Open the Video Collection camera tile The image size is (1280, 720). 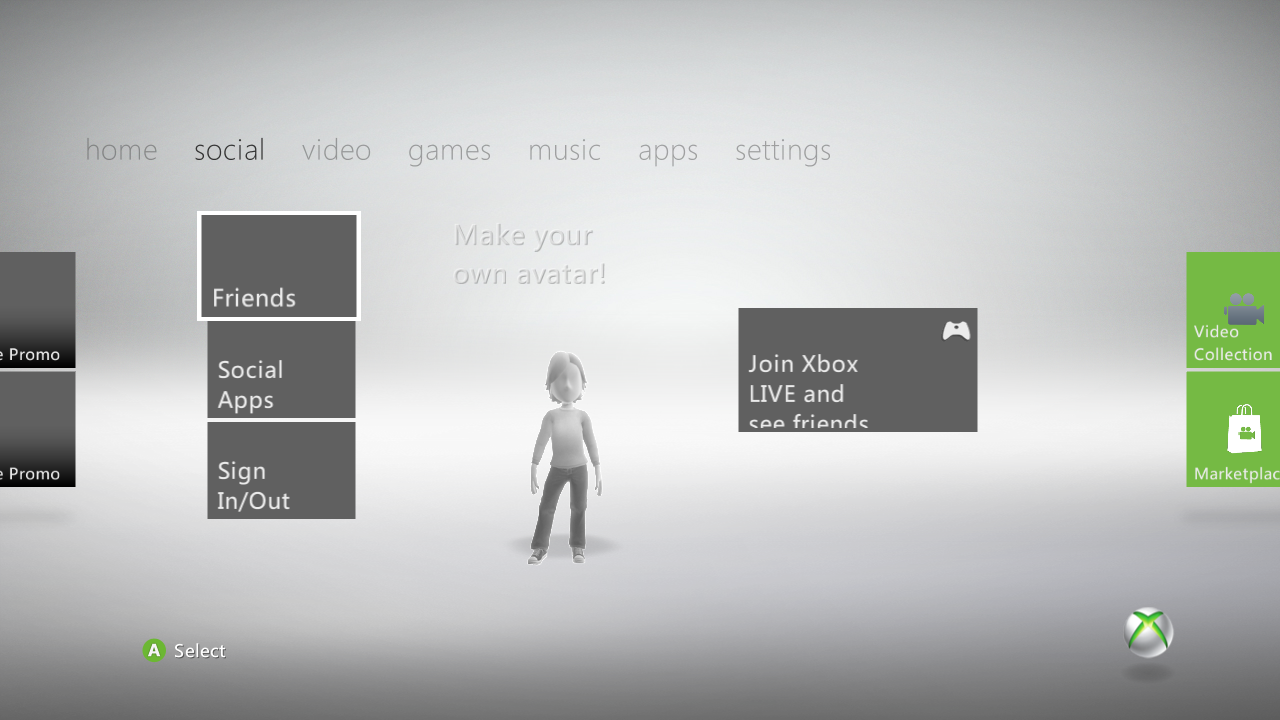coord(1233,310)
